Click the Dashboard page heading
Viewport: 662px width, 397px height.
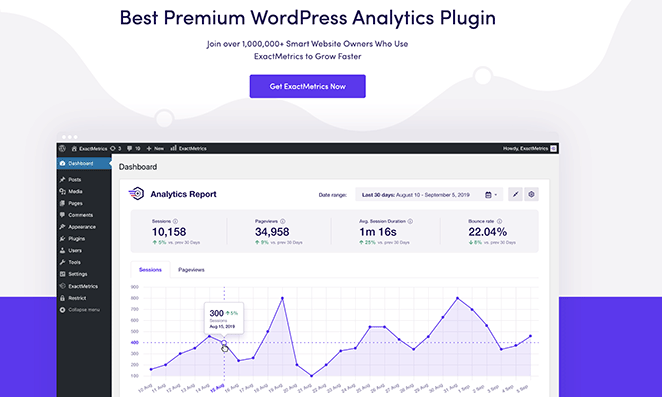coord(138,167)
